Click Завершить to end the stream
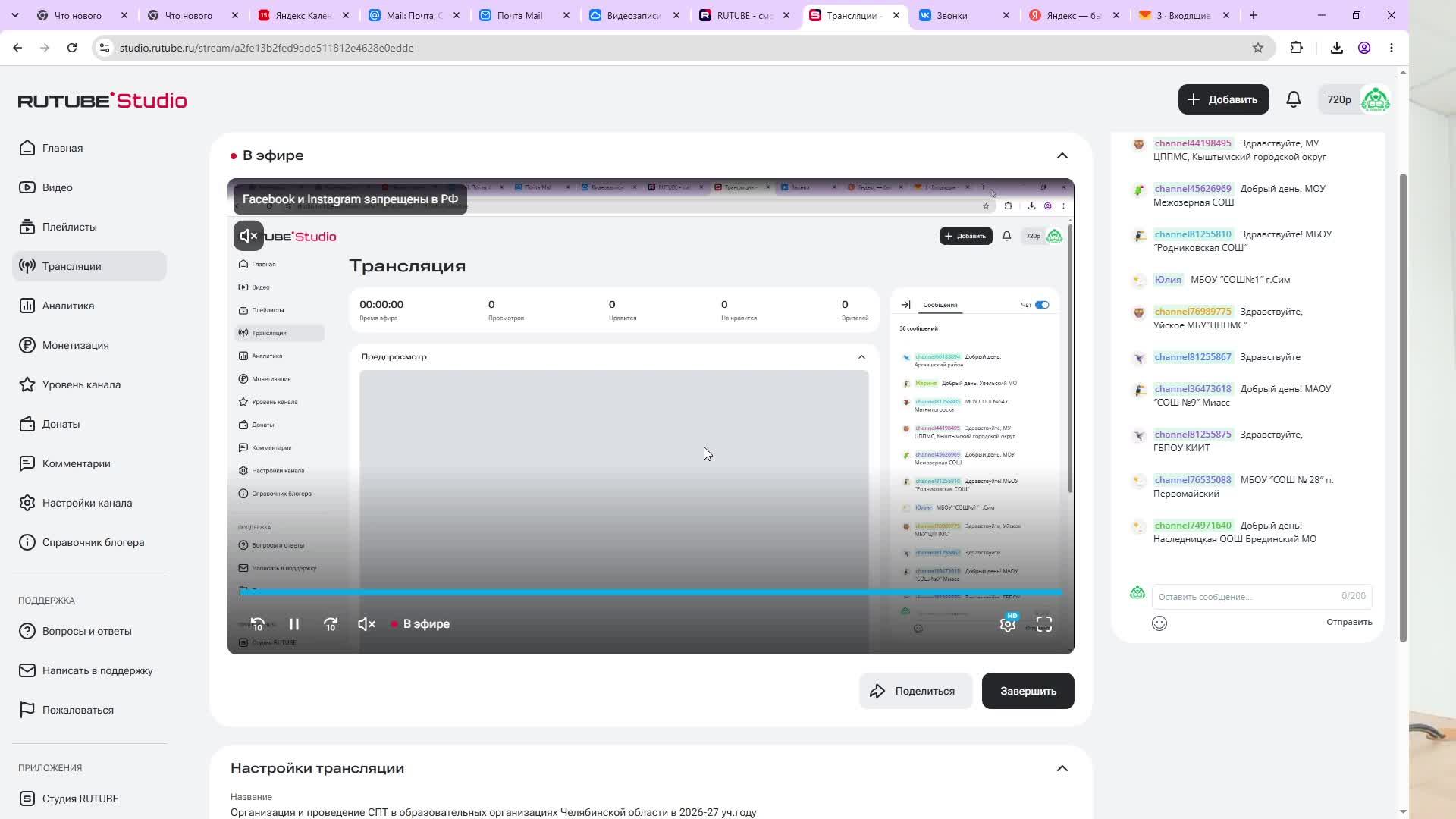 coord(1028,691)
